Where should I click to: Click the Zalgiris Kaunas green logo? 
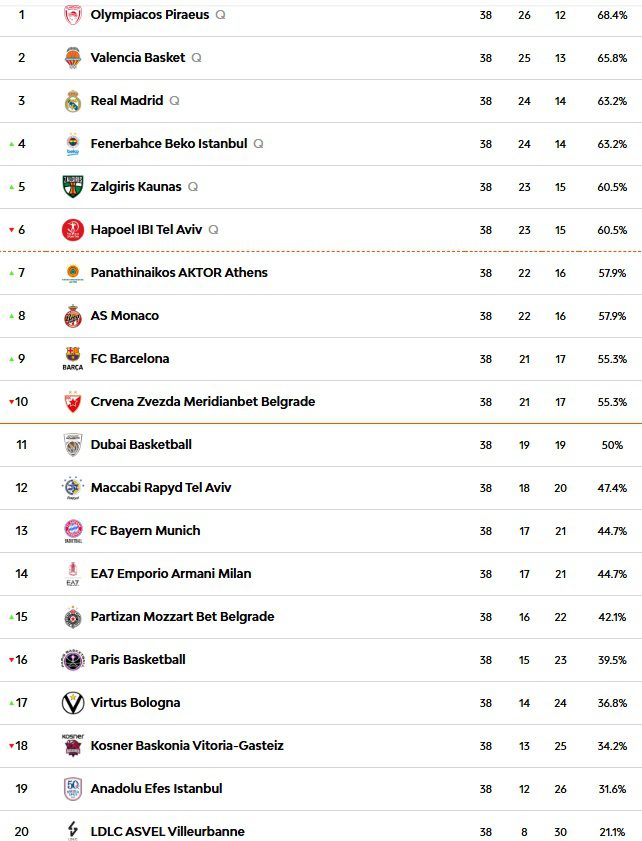pos(73,187)
